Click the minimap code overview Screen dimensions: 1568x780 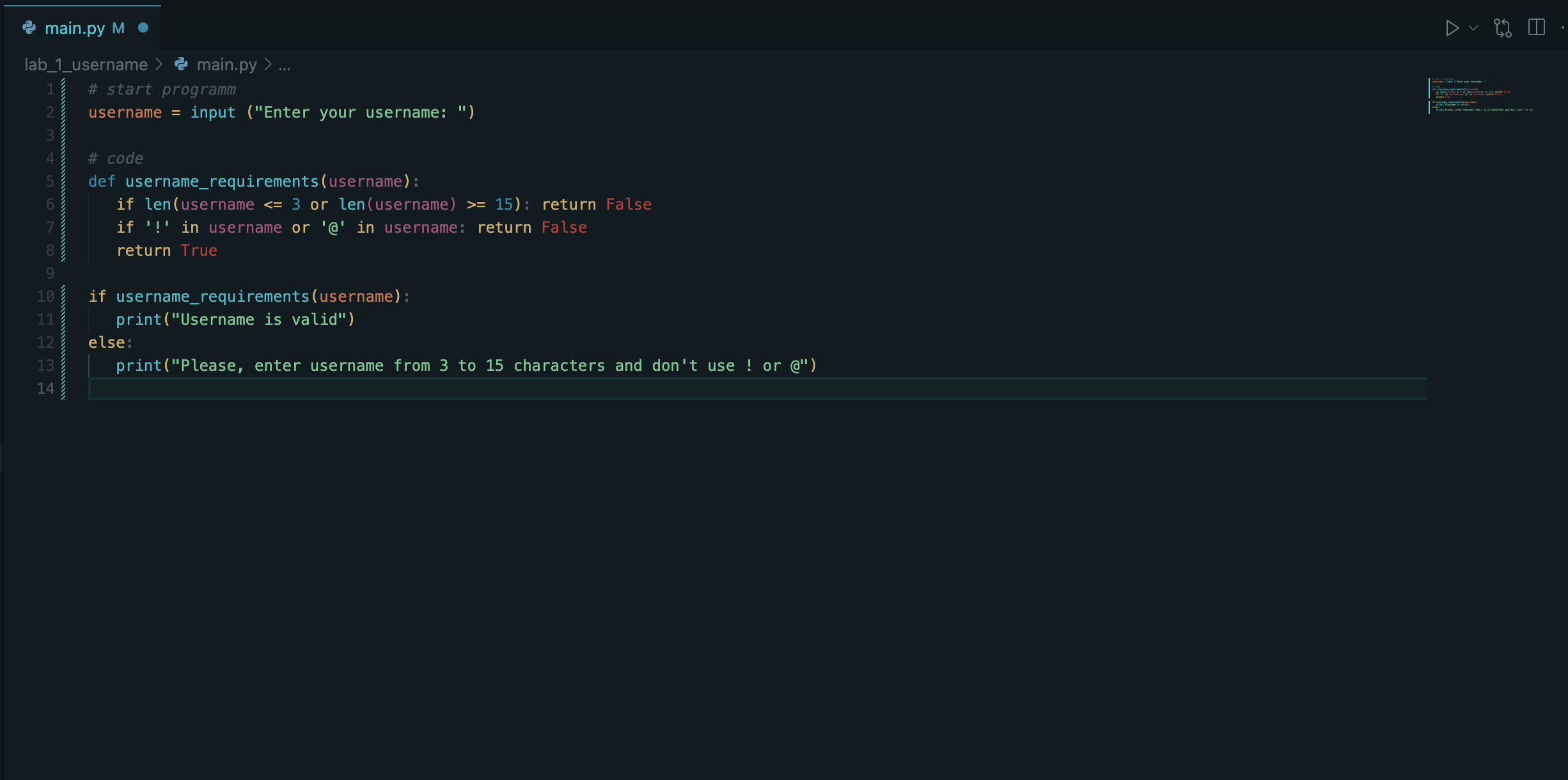click(1482, 95)
